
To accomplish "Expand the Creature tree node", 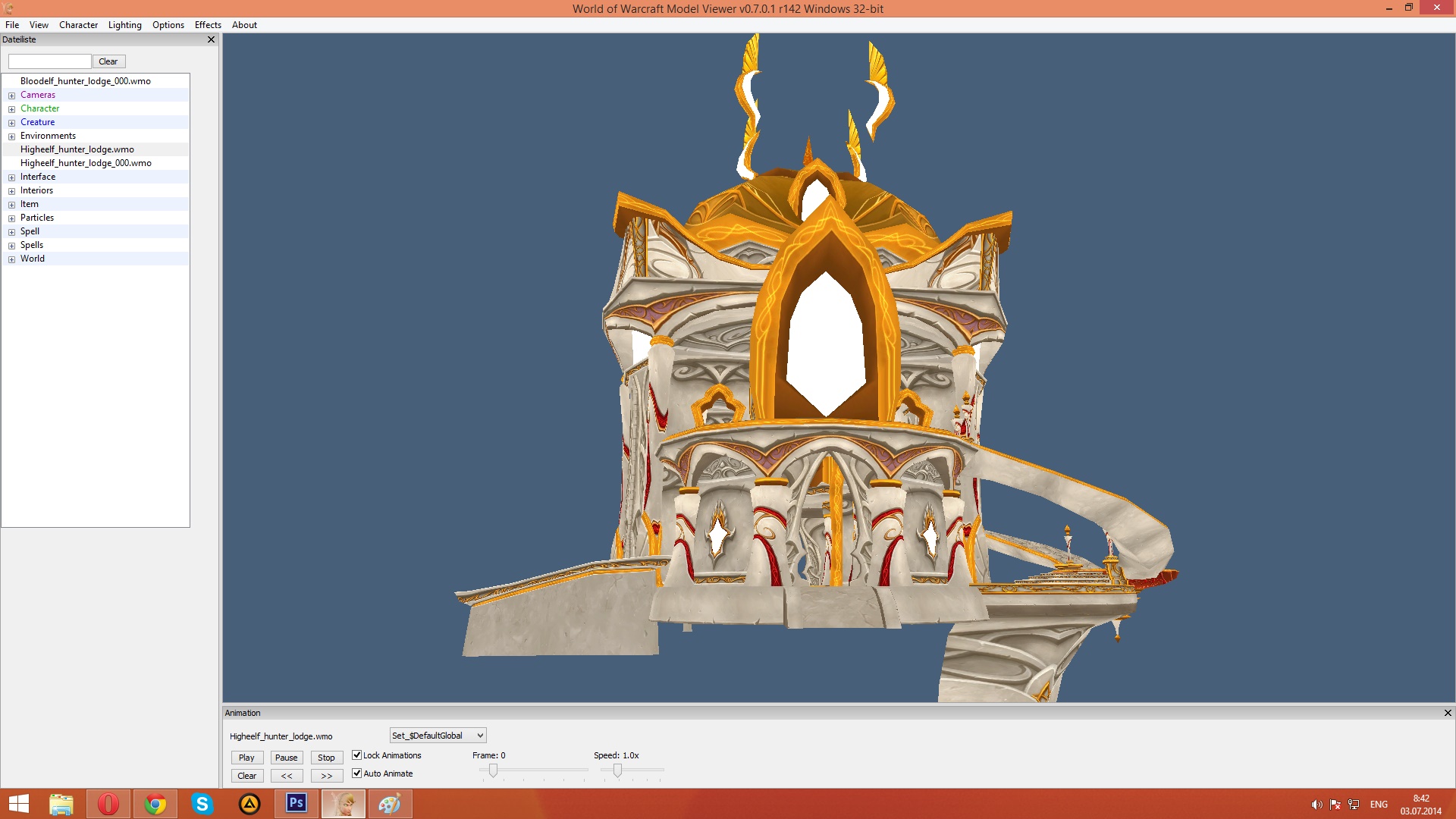I will tap(11, 123).
